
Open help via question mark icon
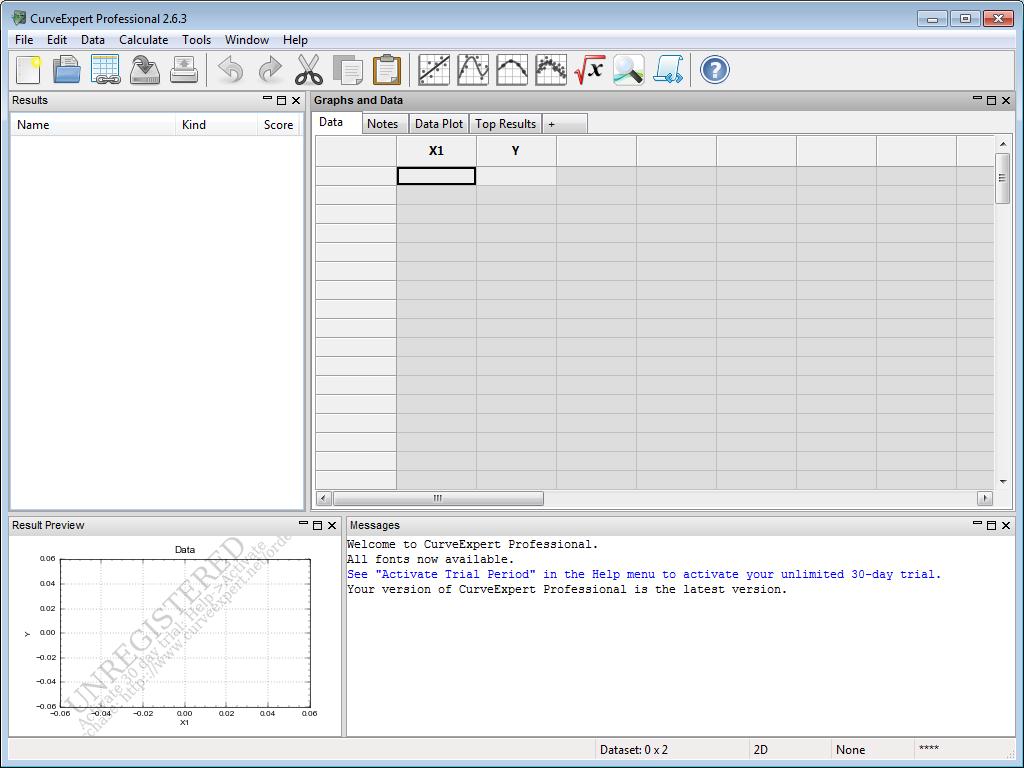click(x=714, y=69)
